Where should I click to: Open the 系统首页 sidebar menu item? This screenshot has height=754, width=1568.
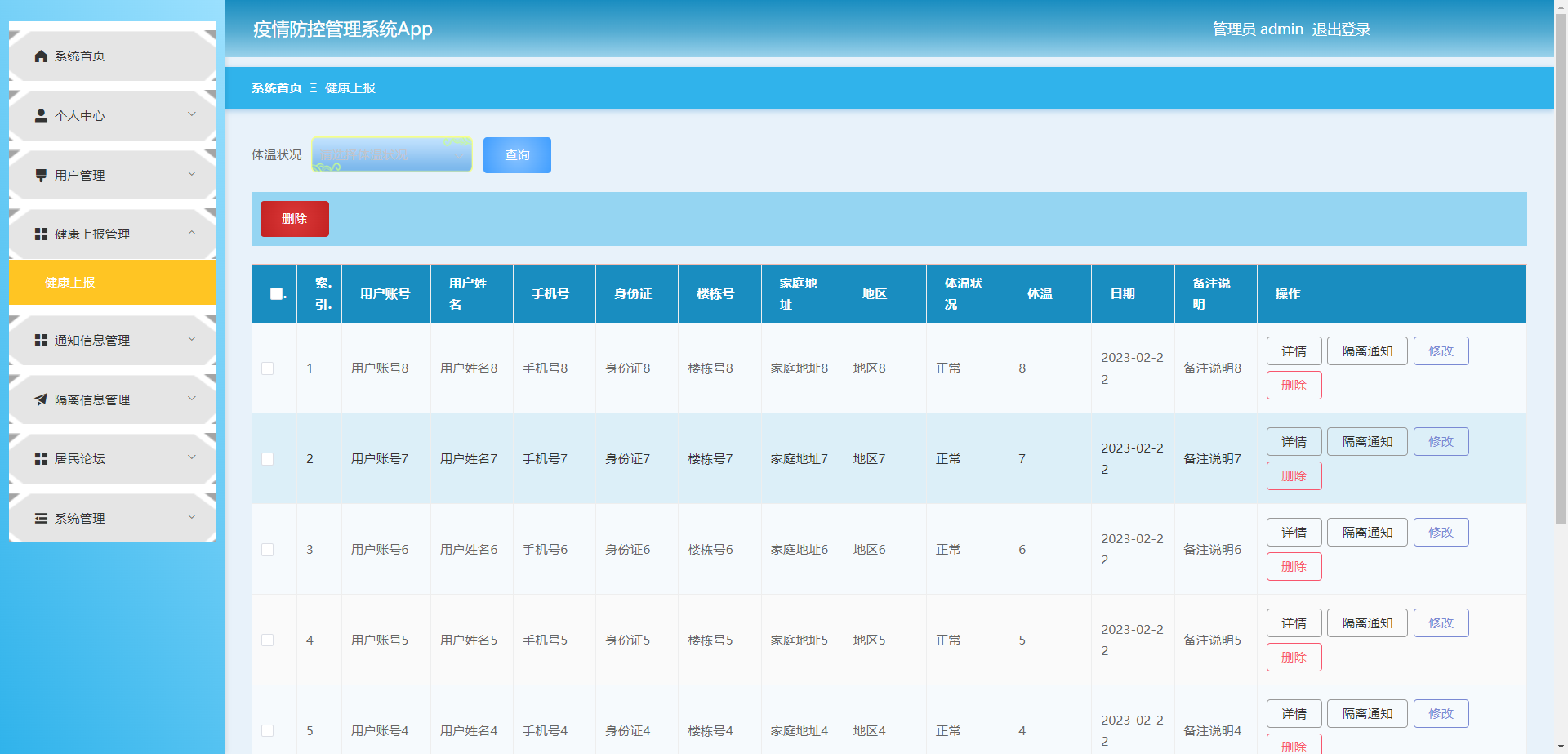pos(113,56)
